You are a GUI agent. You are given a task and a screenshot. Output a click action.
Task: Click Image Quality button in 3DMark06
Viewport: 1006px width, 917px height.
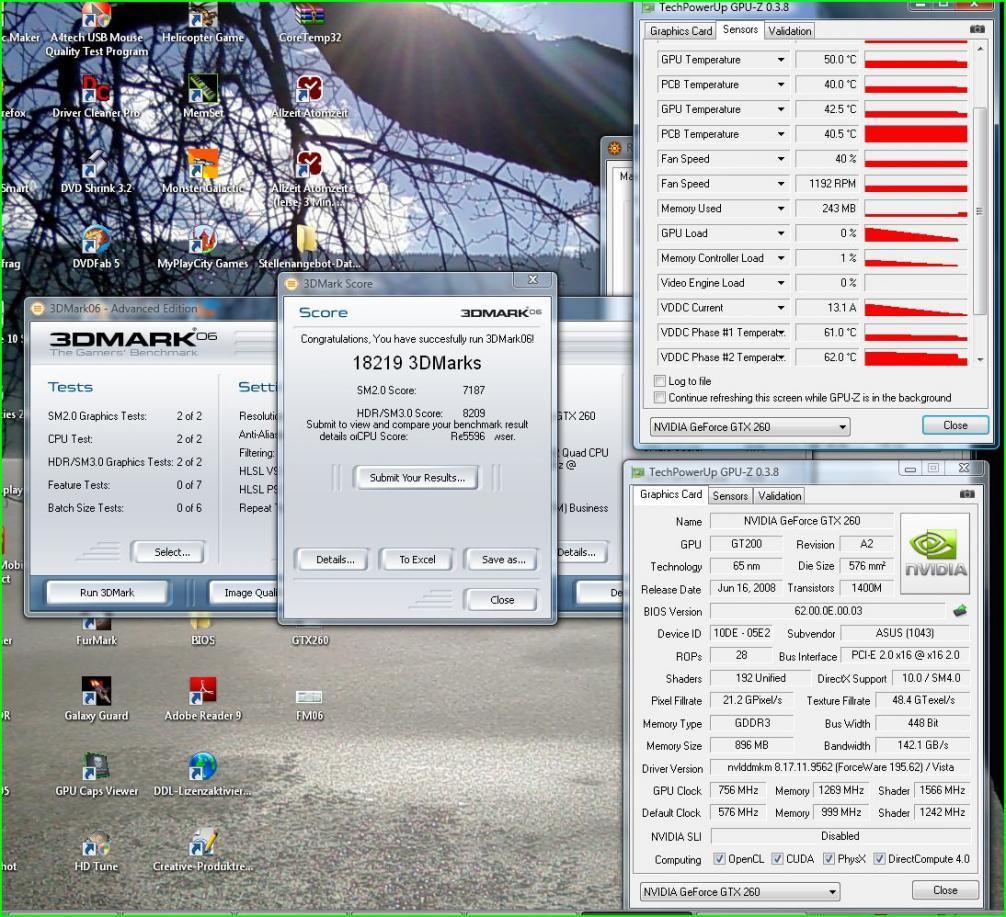click(244, 592)
